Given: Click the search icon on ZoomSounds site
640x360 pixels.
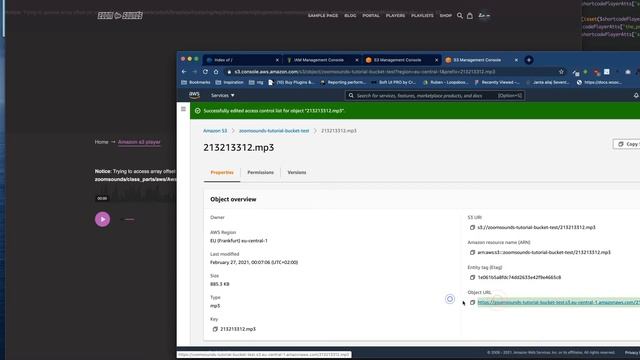Looking at the screenshot, I should click(x=460, y=16).
